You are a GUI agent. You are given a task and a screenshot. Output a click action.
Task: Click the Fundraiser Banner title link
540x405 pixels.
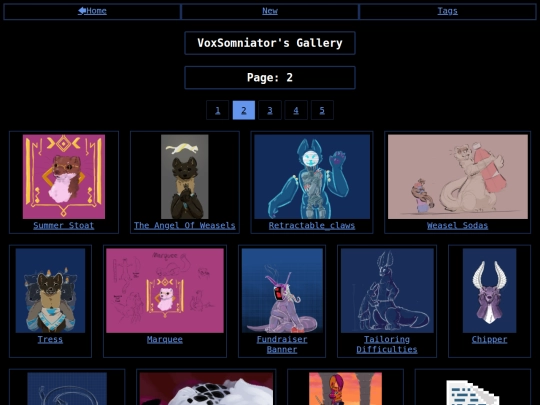tap(282, 344)
